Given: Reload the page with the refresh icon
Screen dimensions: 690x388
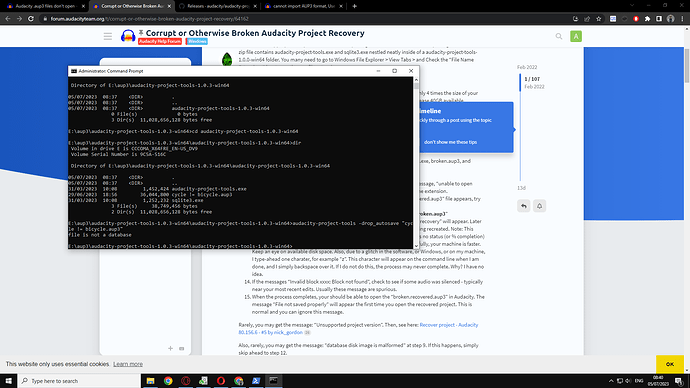Looking at the screenshot, I should point(31,19).
